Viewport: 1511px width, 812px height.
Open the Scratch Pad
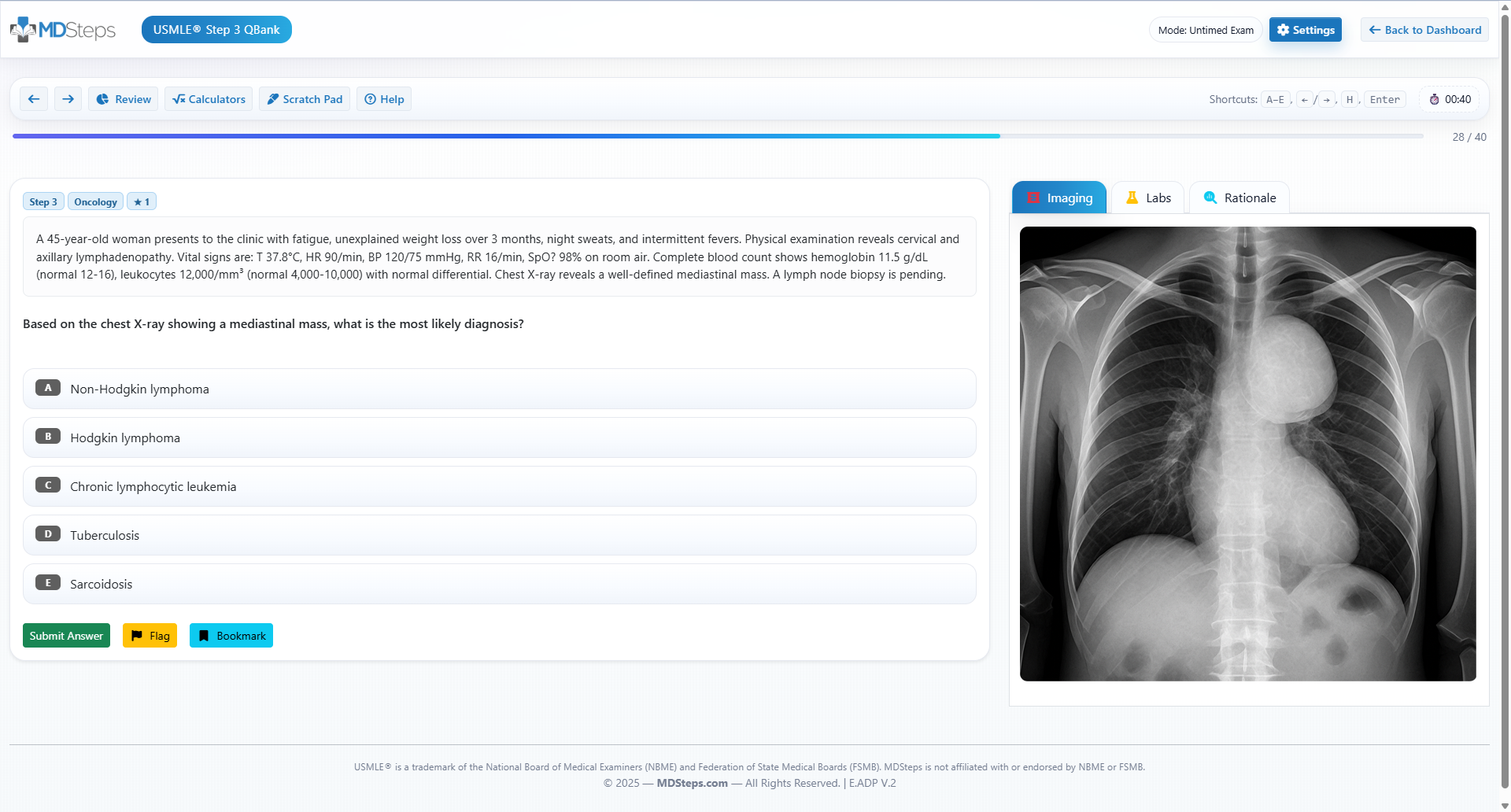304,98
